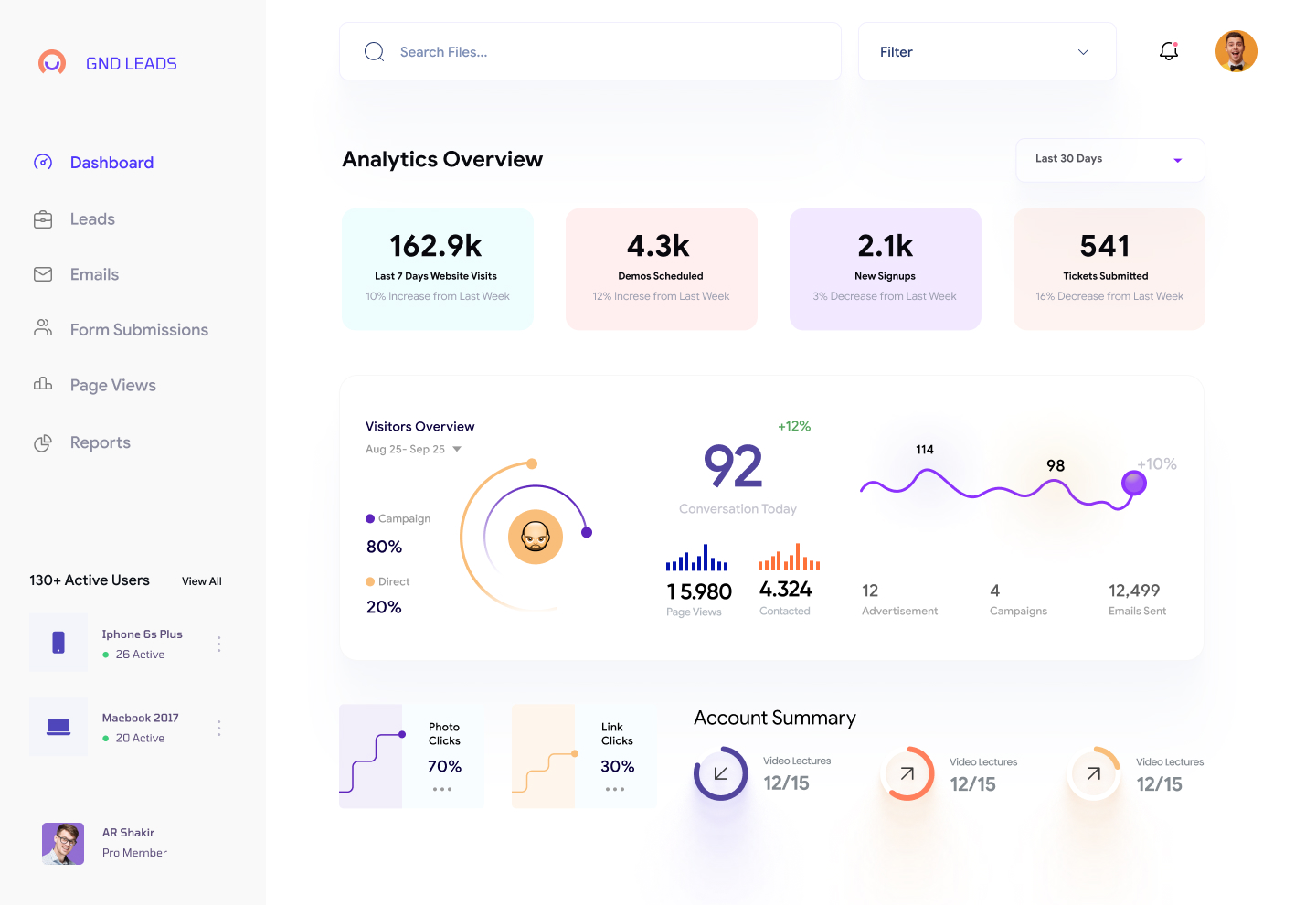The width and height of the screenshot is (1316, 905).
Task: Click the notification bell icon
Action: pos(1168,51)
